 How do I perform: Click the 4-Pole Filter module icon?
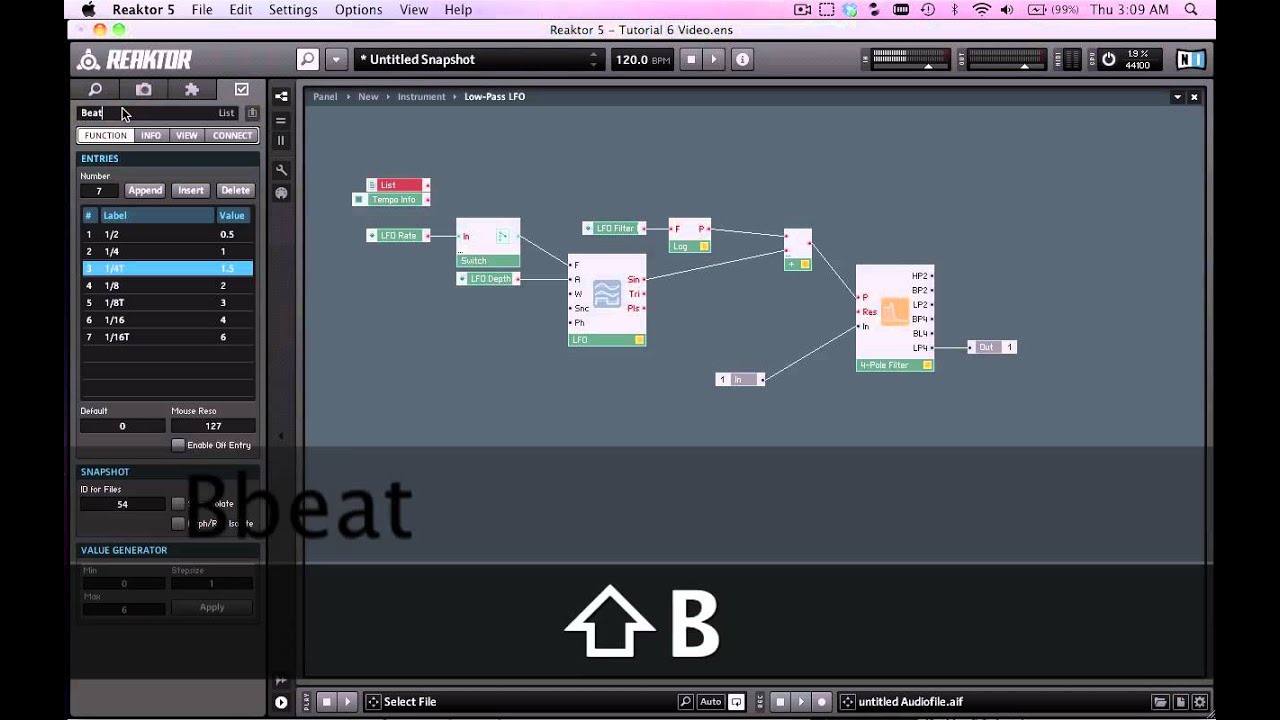coord(894,311)
